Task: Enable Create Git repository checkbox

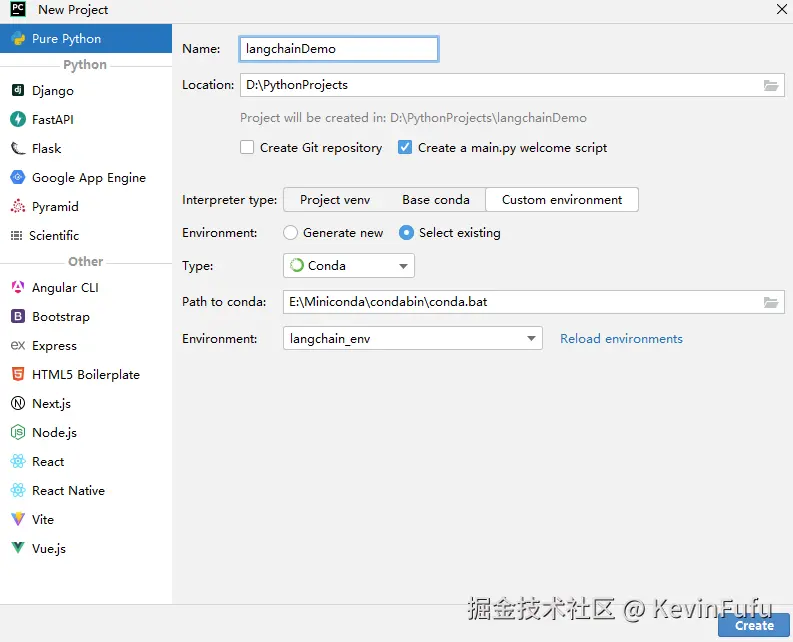Action: [x=247, y=147]
